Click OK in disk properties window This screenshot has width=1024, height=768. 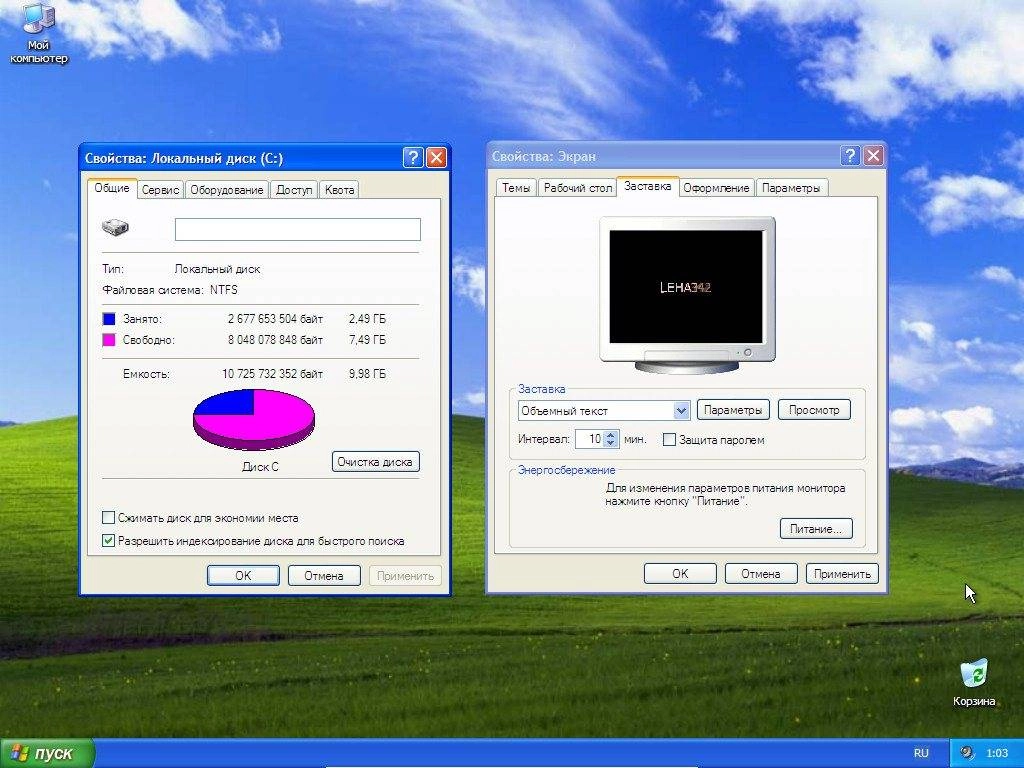coord(243,575)
